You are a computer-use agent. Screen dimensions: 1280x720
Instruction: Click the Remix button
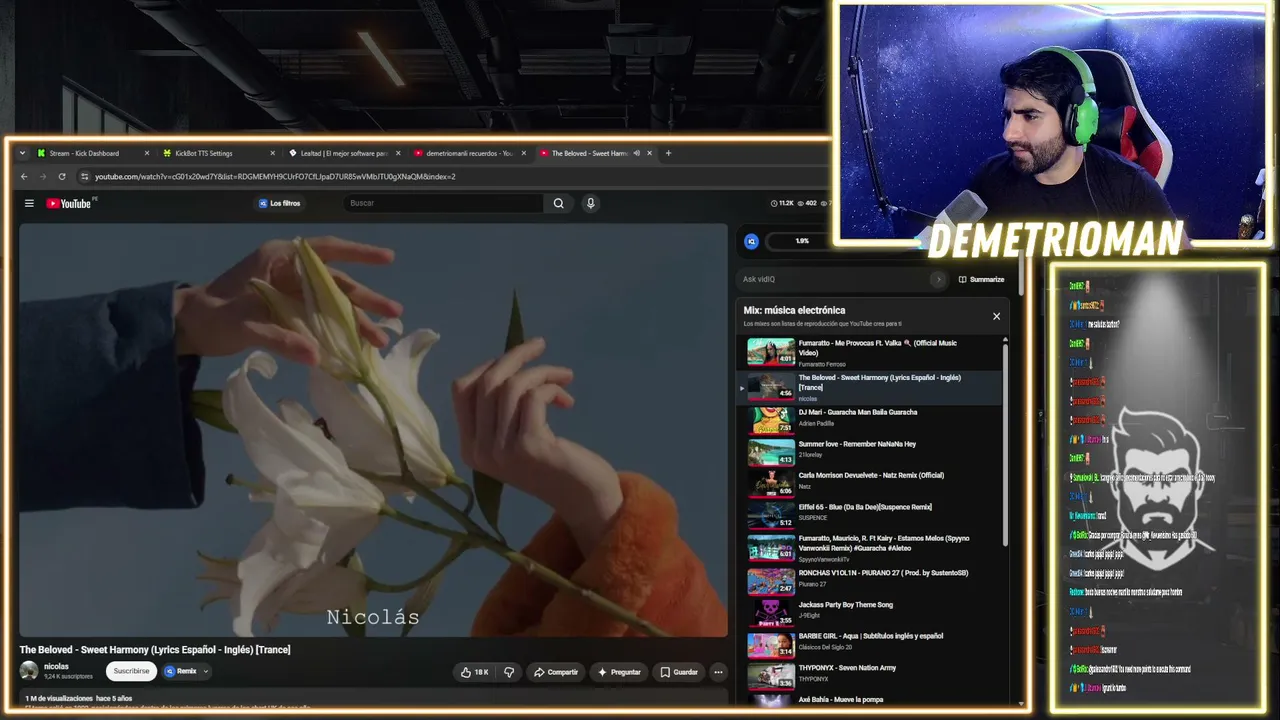coord(181,671)
